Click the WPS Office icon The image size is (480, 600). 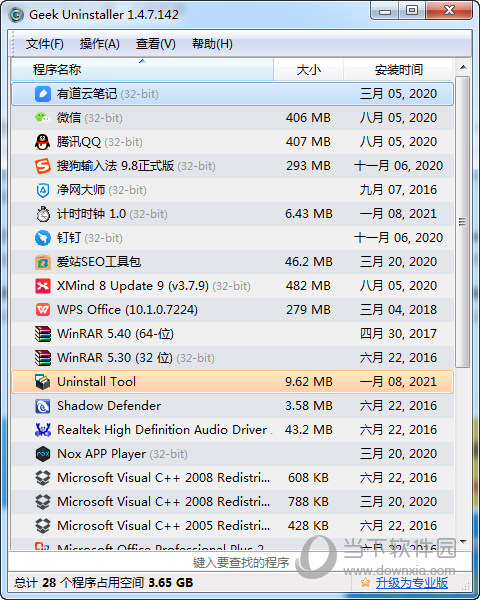(x=42, y=310)
